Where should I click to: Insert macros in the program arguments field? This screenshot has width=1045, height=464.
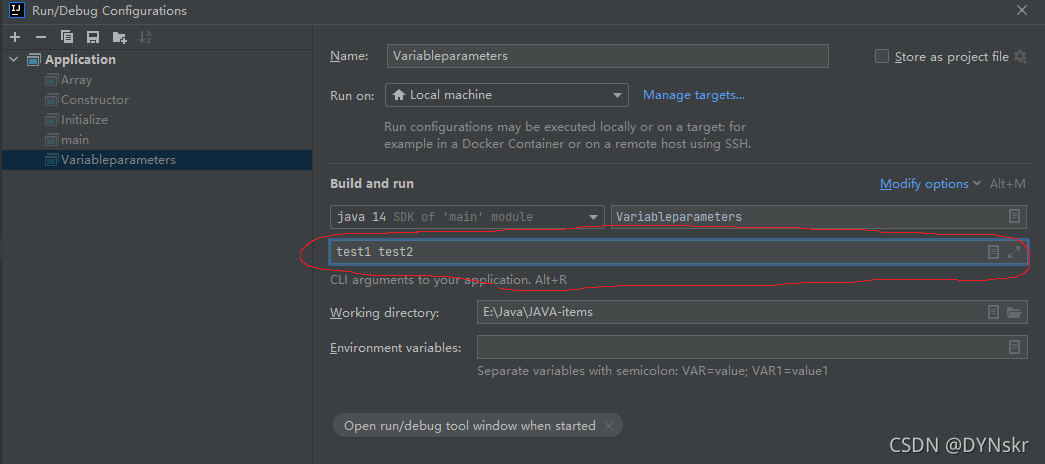(x=993, y=252)
